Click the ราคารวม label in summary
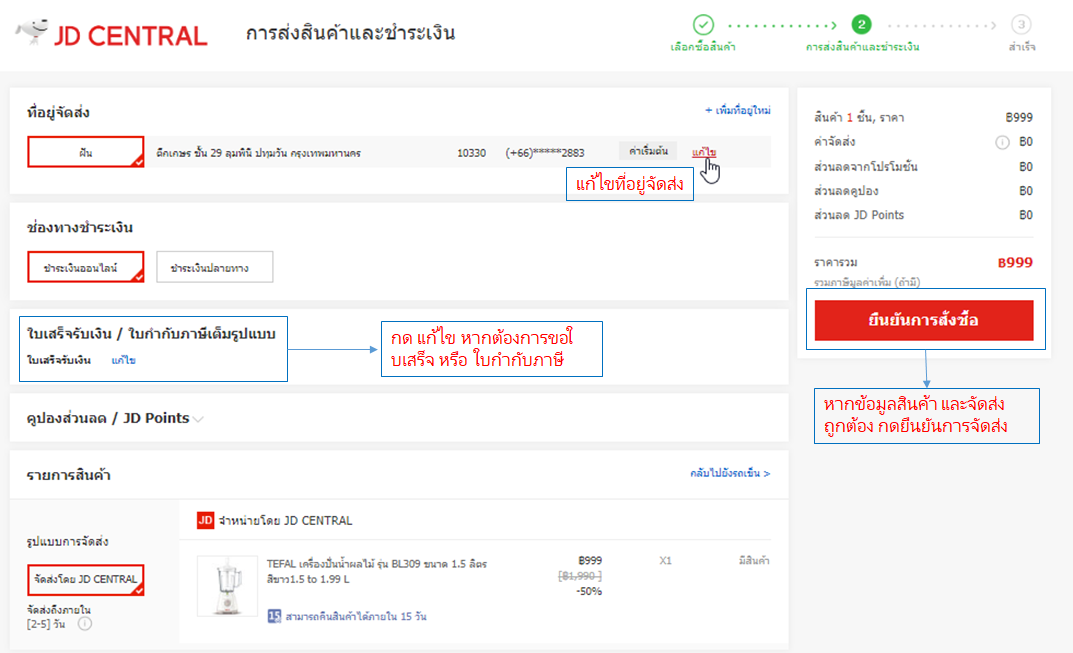This screenshot has width=1073, height=653. (x=836, y=262)
